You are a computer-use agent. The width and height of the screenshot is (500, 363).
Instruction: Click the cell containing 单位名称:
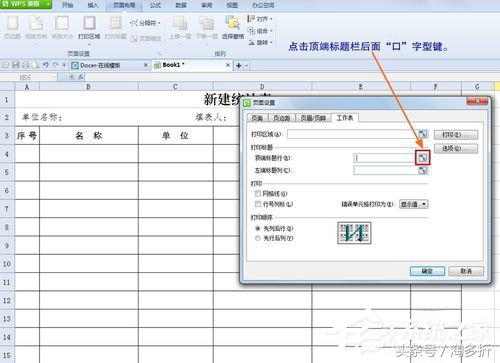pos(42,117)
